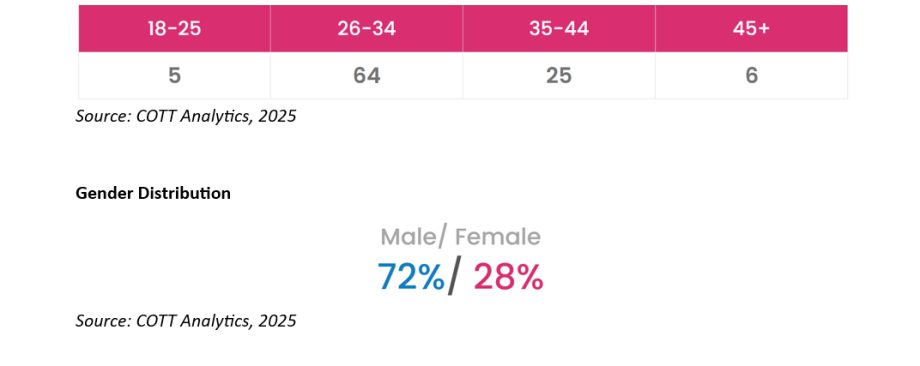Click the value 5 table cell

pos(174,76)
